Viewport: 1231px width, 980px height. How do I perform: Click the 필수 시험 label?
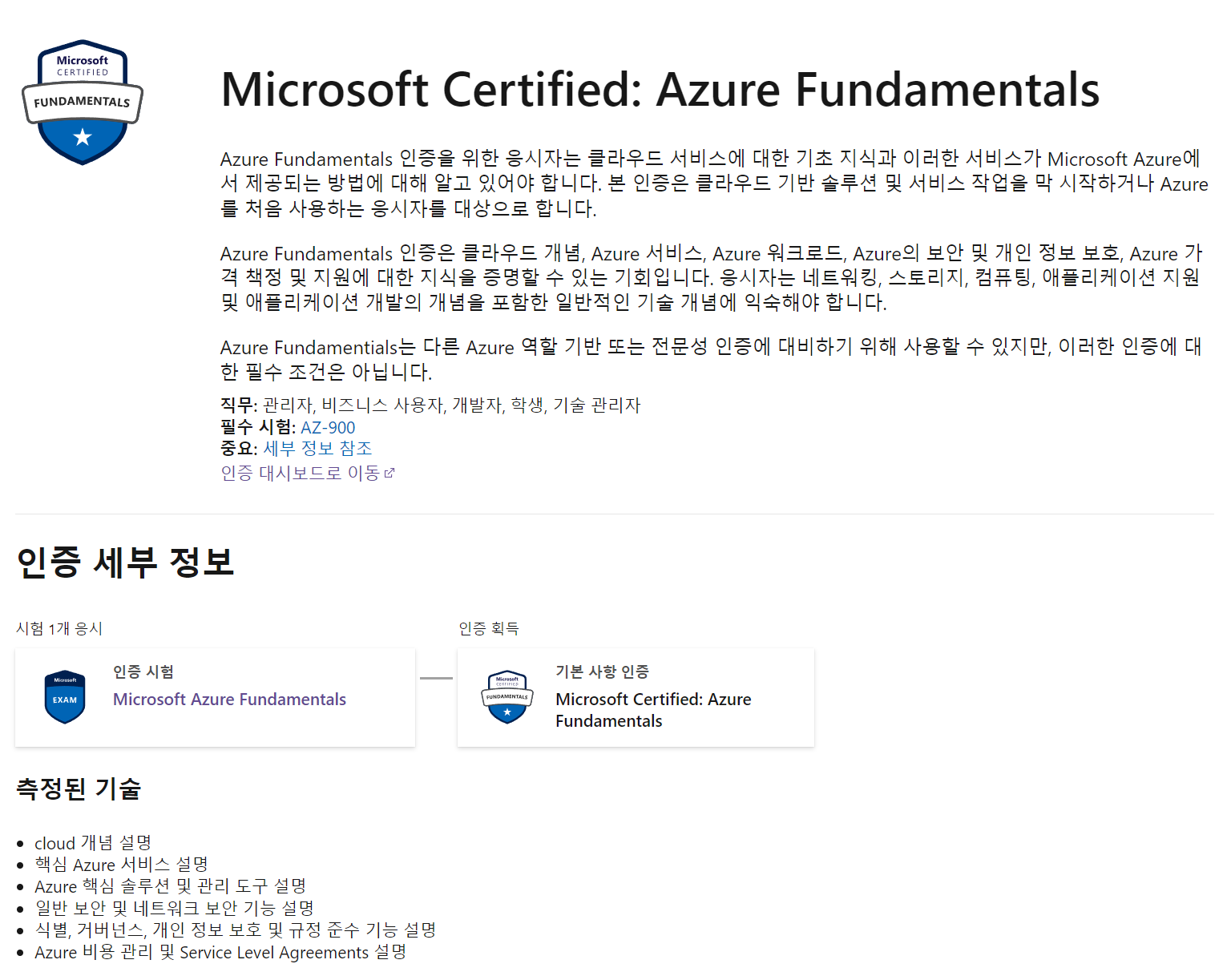click(258, 428)
